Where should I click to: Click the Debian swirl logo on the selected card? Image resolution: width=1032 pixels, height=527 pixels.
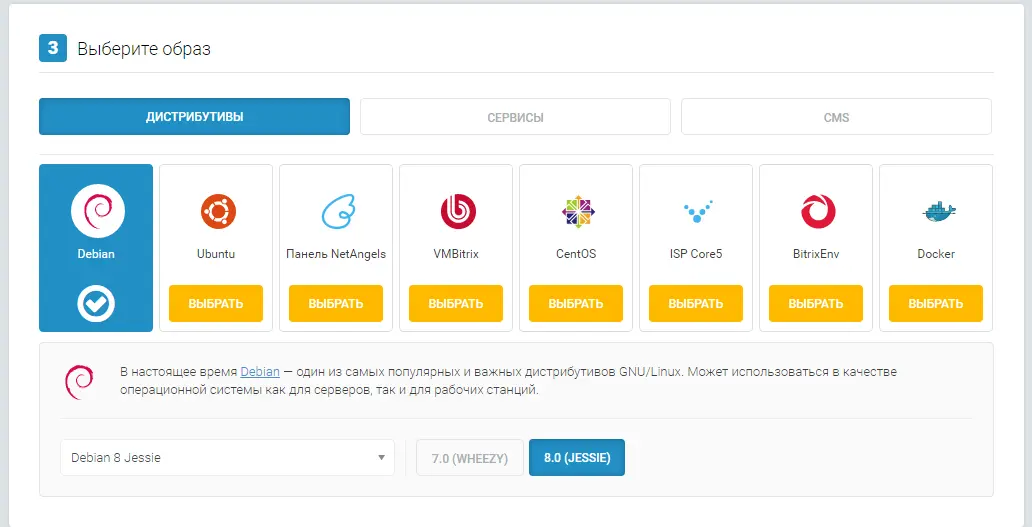click(96, 211)
